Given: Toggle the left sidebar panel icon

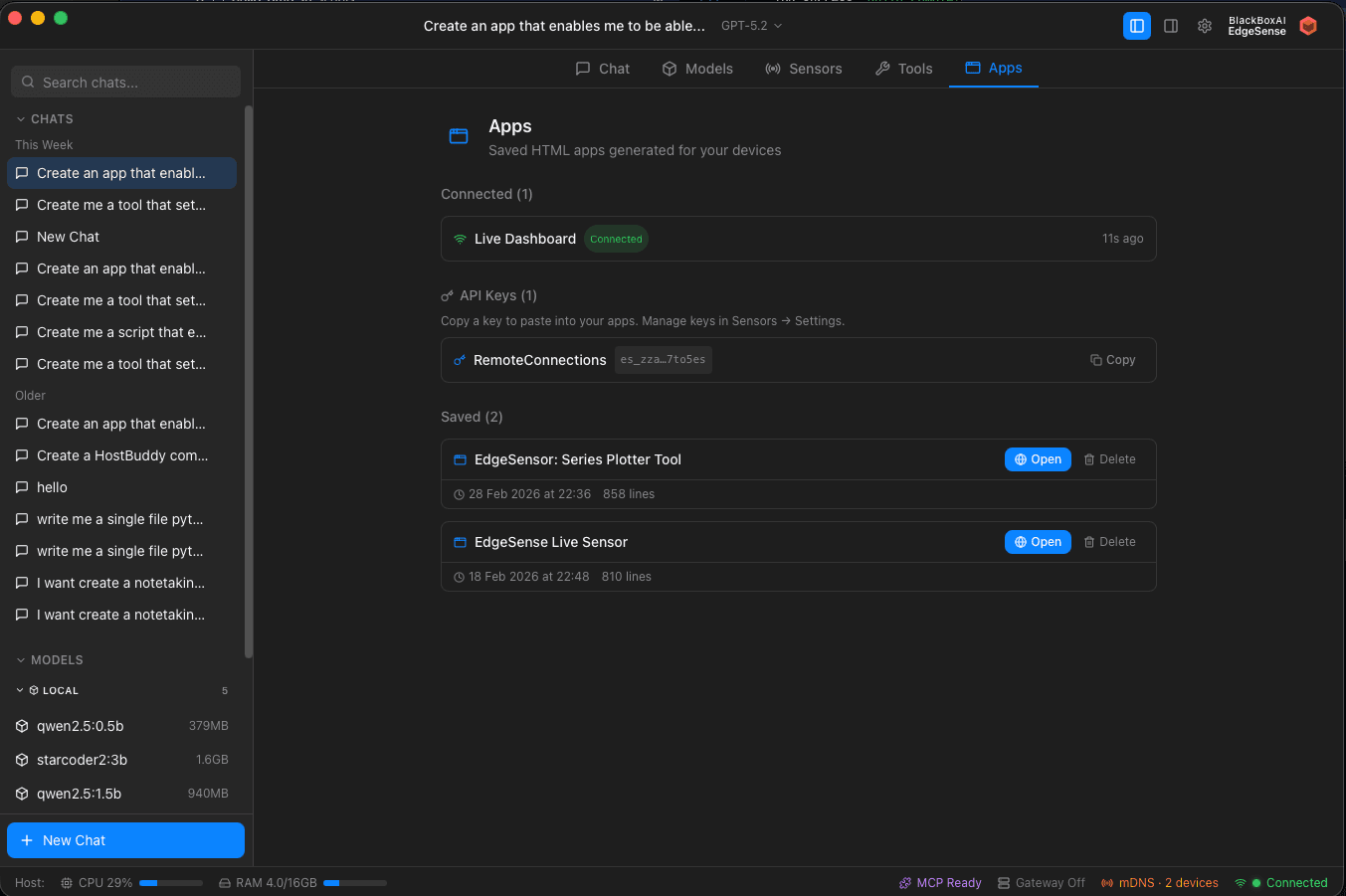Looking at the screenshot, I should tap(1136, 26).
